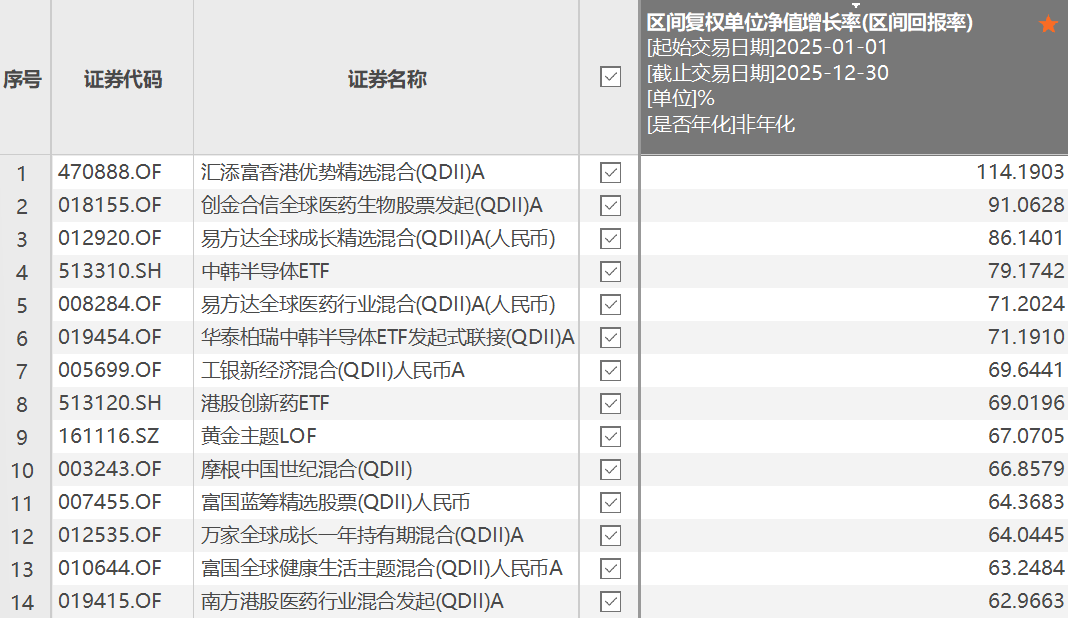
Task: Click the 序号 column header
Action: click(22, 80)
